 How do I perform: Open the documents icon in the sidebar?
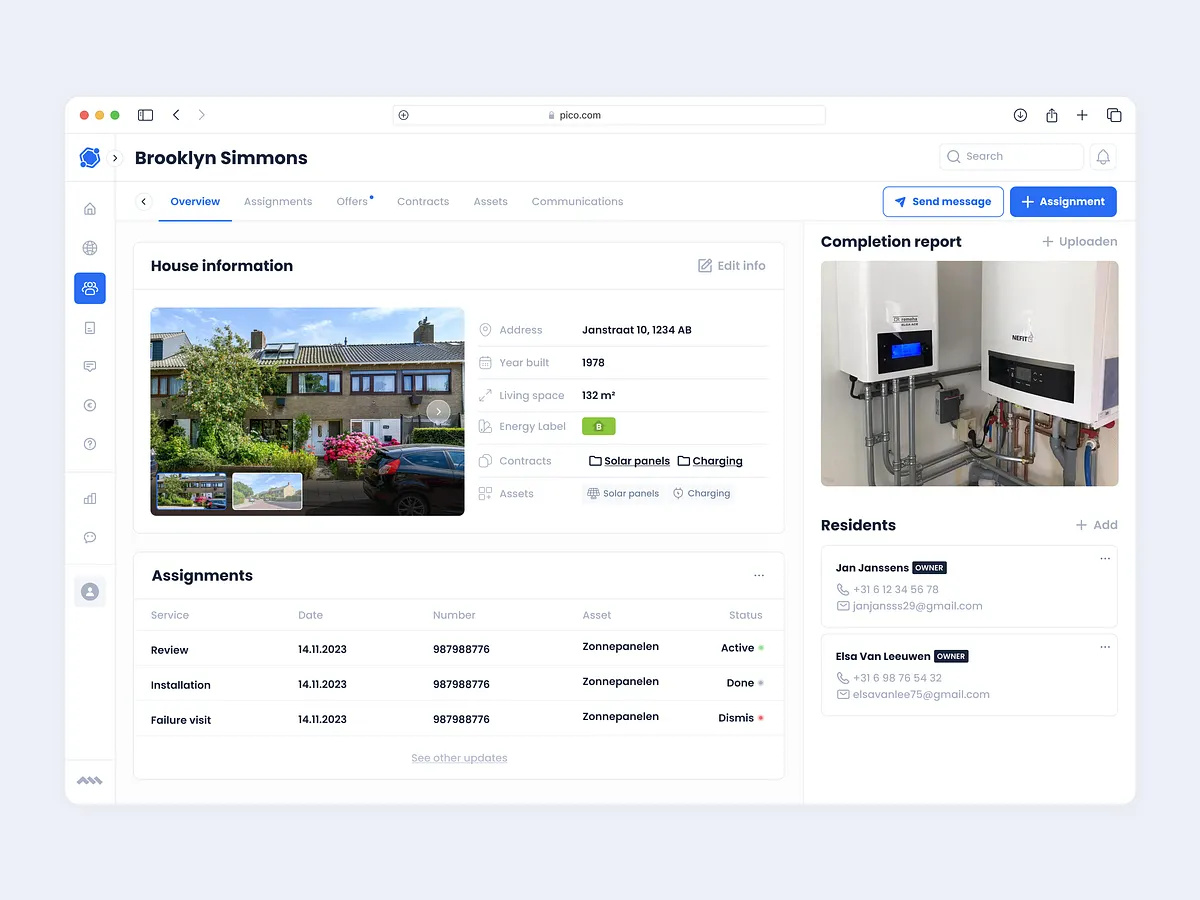point(90,327)
